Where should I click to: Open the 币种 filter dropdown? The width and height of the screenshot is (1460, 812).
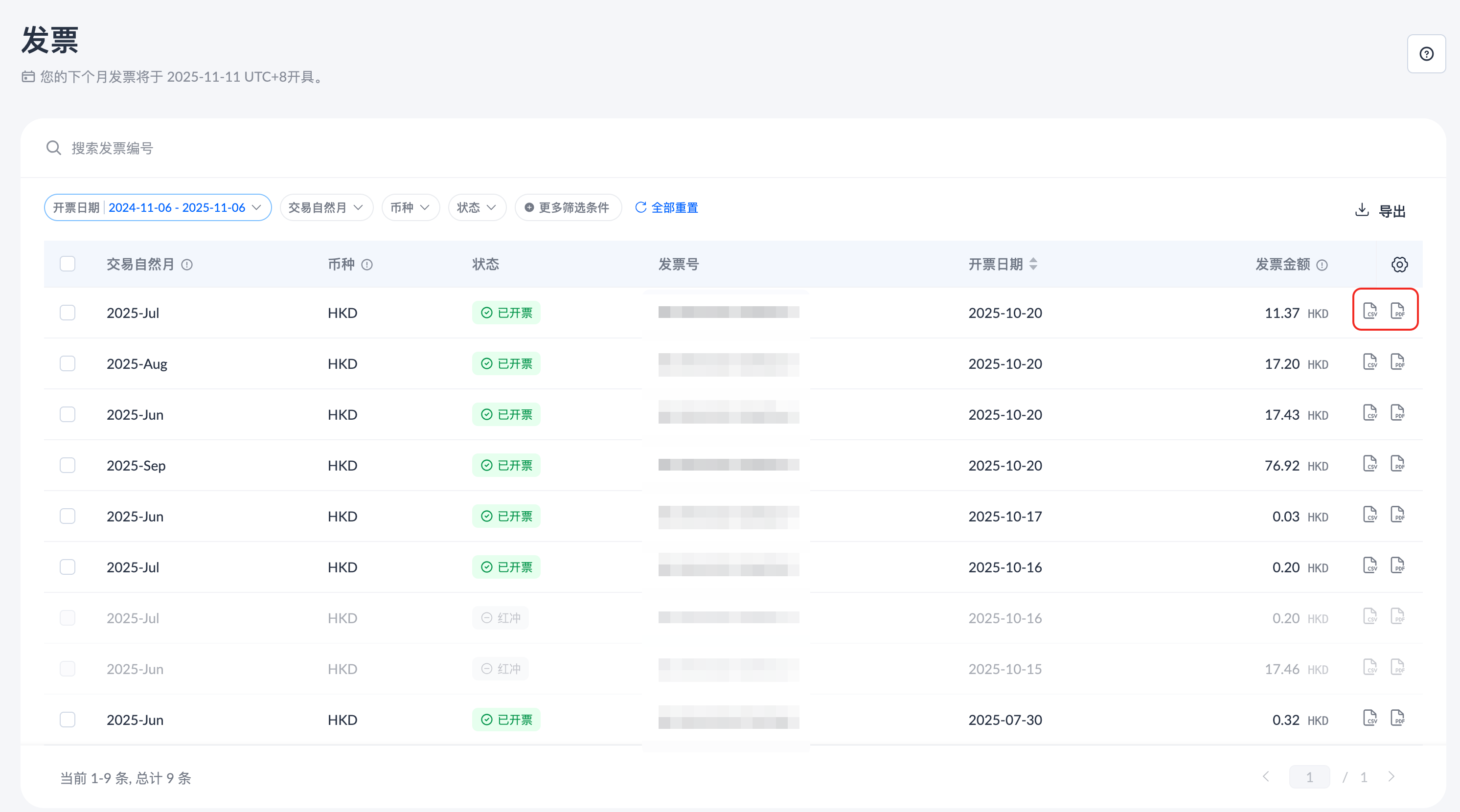[410, 207]
